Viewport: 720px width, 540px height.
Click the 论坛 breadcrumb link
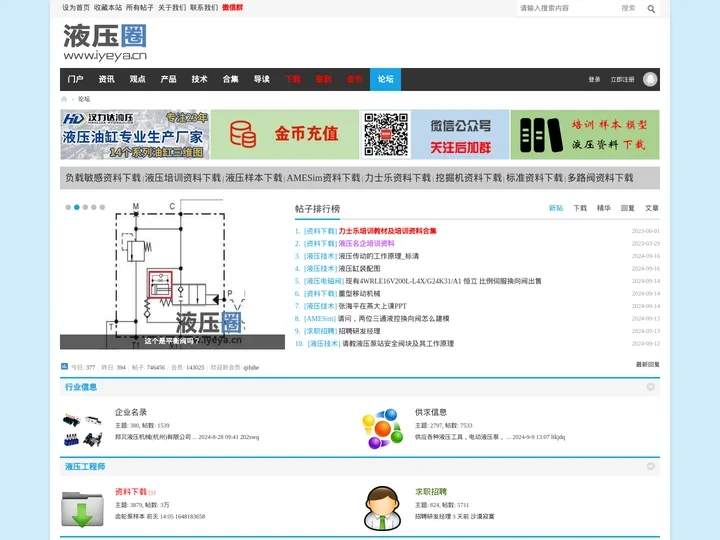(x=84, y=99)
